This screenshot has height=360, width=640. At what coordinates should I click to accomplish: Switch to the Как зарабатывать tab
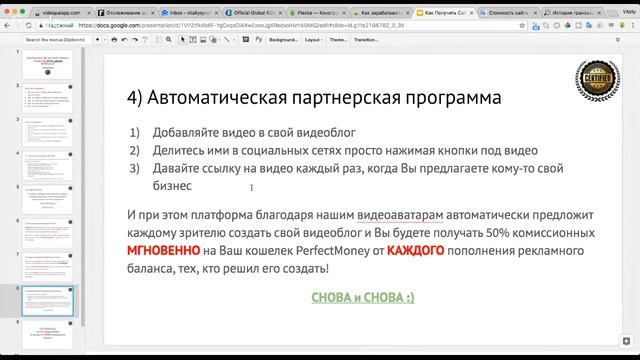pos(381,13)
